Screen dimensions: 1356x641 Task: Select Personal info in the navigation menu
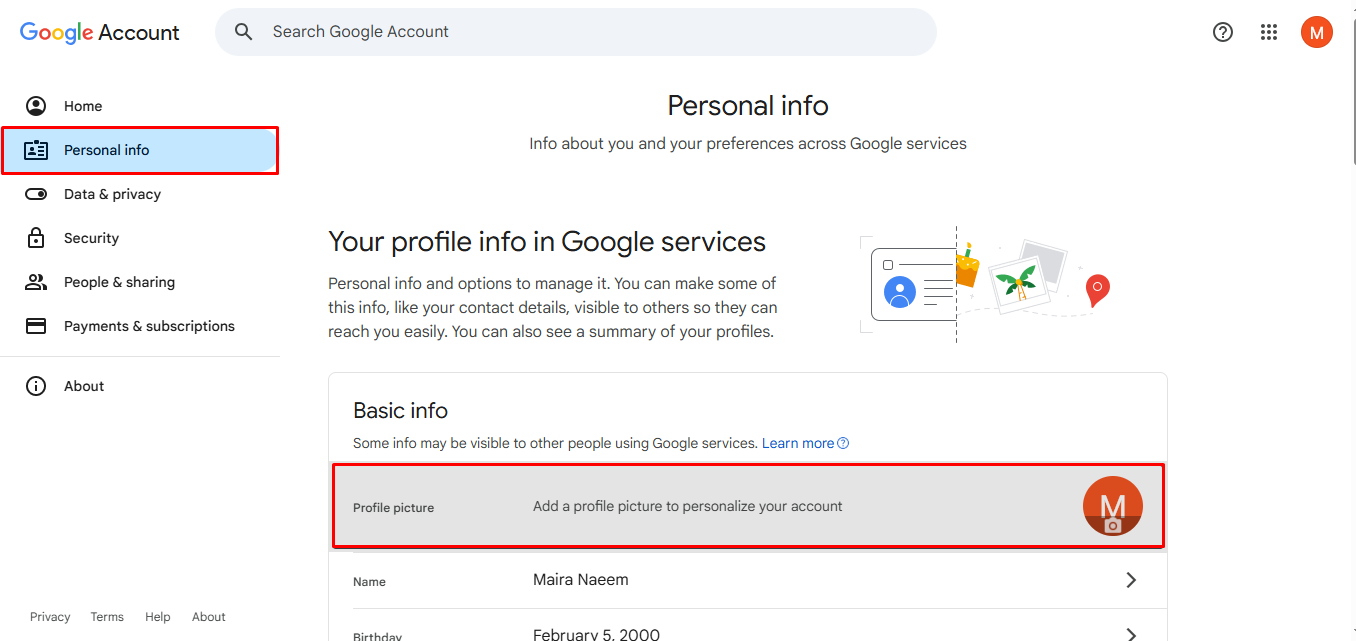pos(104,149)
